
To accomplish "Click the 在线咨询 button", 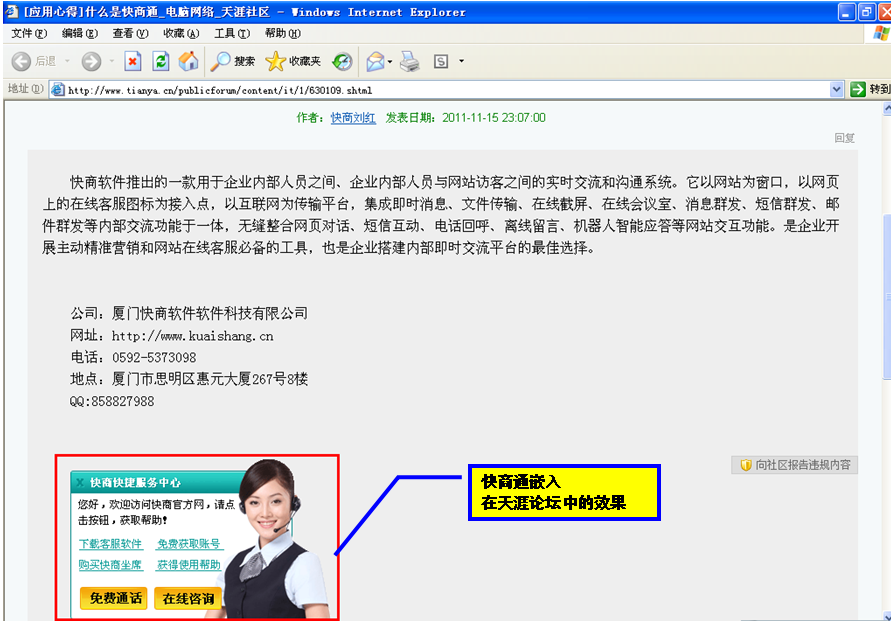I will (188, 598).
